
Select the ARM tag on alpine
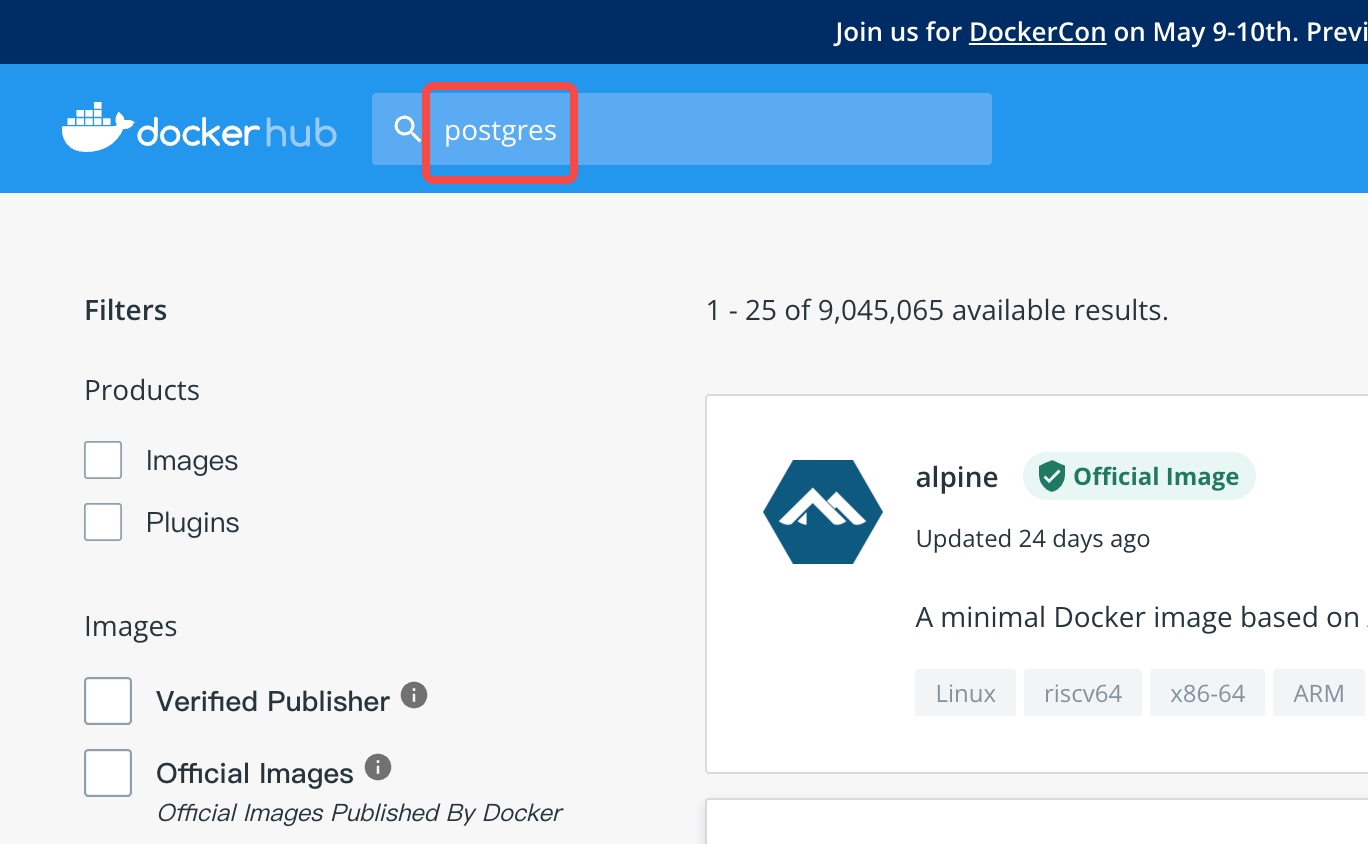click(x=1319, y=693)
